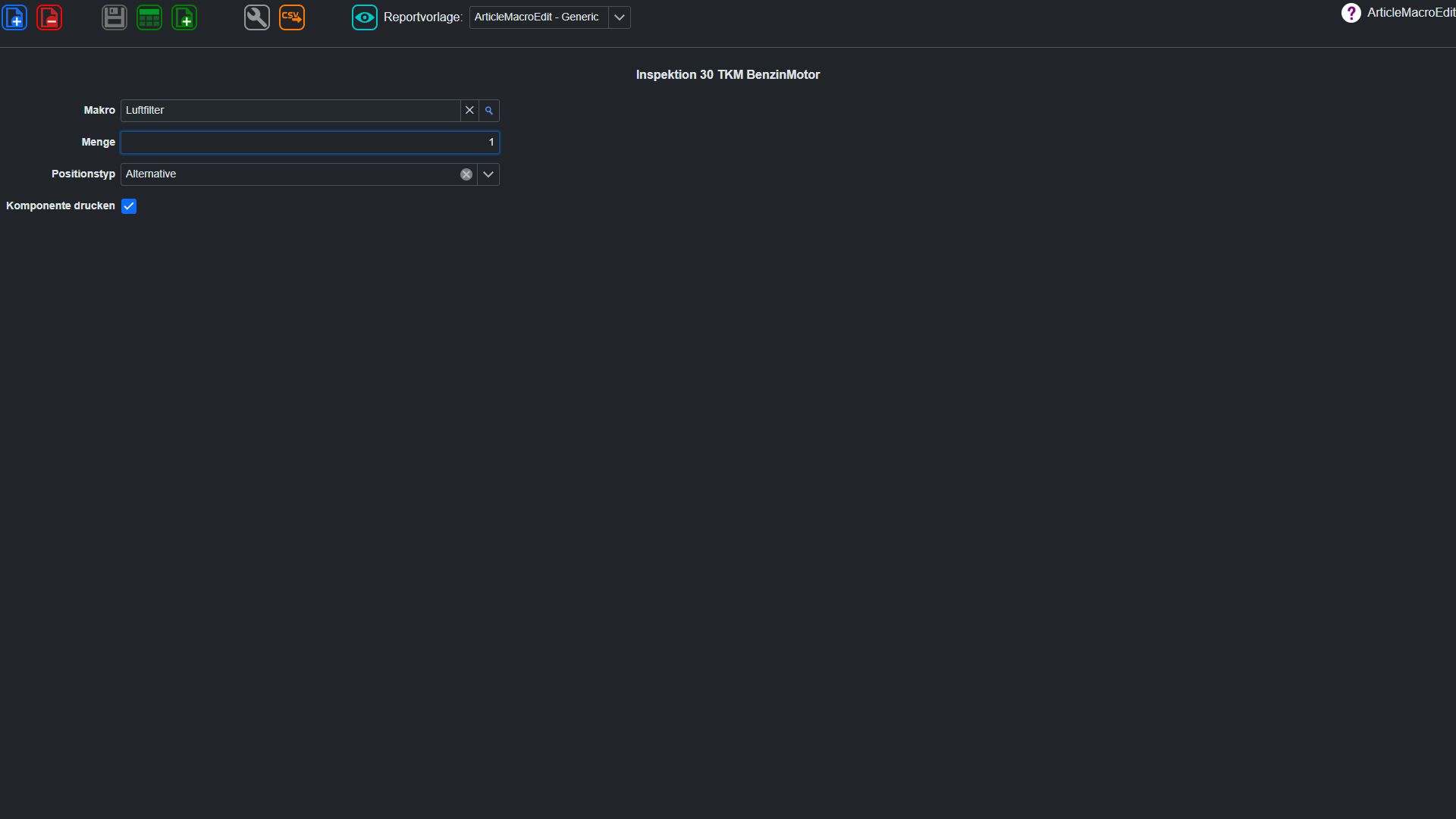Clear the Makro field with the X button
The width and height of the screenshot is (1456, 819).
(469, 111)
